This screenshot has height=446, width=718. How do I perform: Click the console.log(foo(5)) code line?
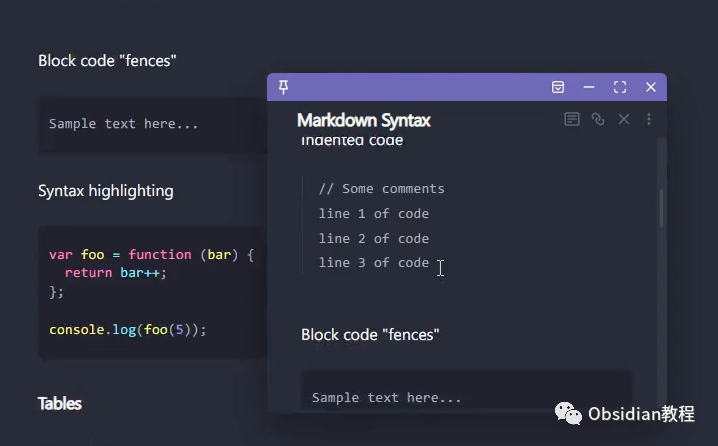pyautogui.click(x=128, y=330)
